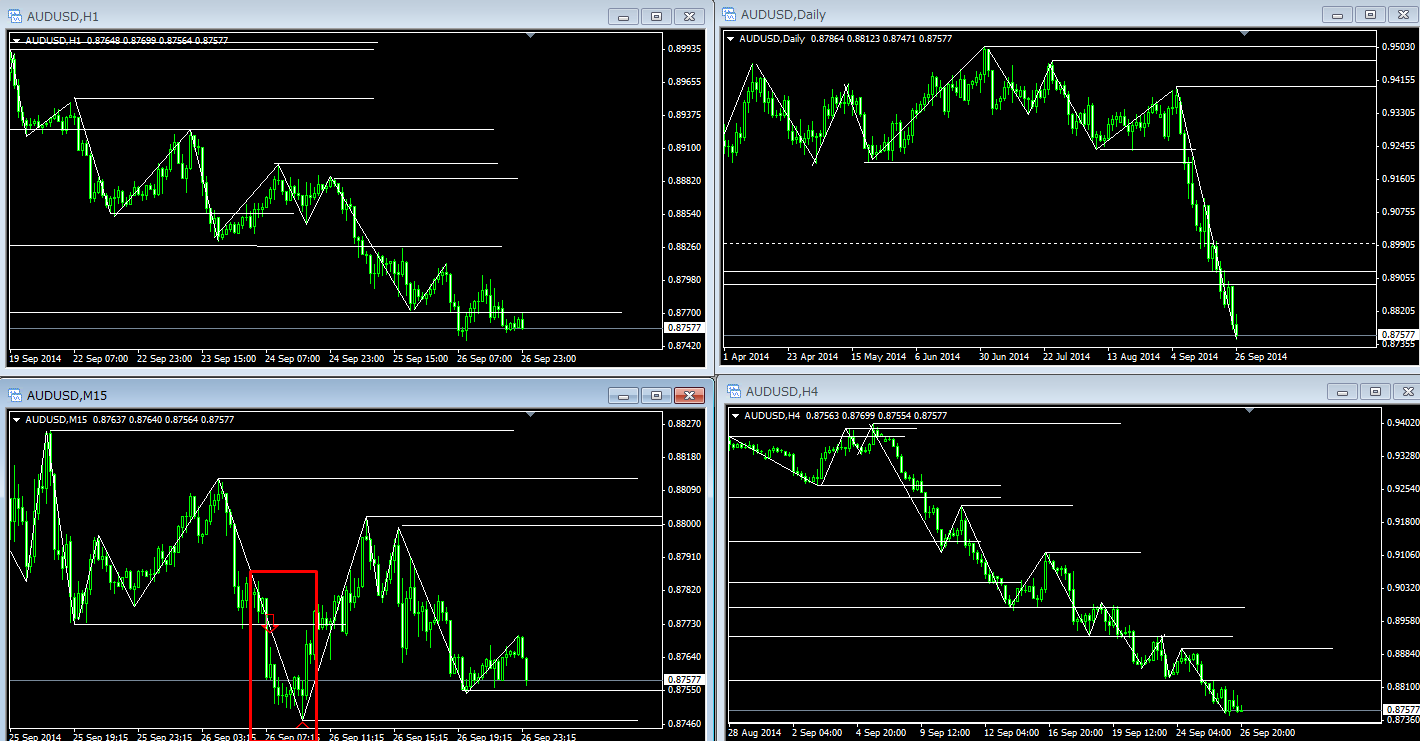Close the AUDUSD,Daily chart window

(1402, 15)
